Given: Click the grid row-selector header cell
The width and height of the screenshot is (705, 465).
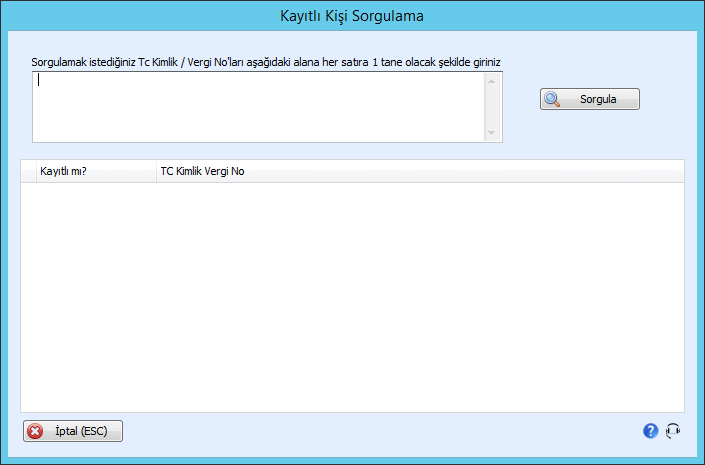Looking at the screenshot, I should click(29, 171).
